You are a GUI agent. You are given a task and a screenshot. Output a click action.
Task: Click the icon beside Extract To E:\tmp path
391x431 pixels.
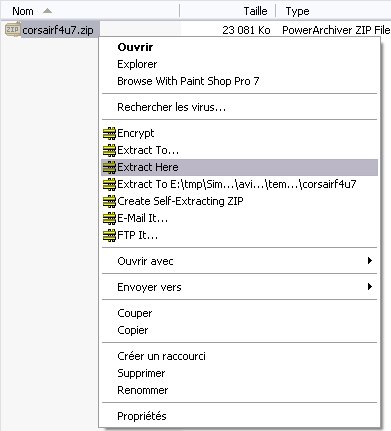coord(109,184)
